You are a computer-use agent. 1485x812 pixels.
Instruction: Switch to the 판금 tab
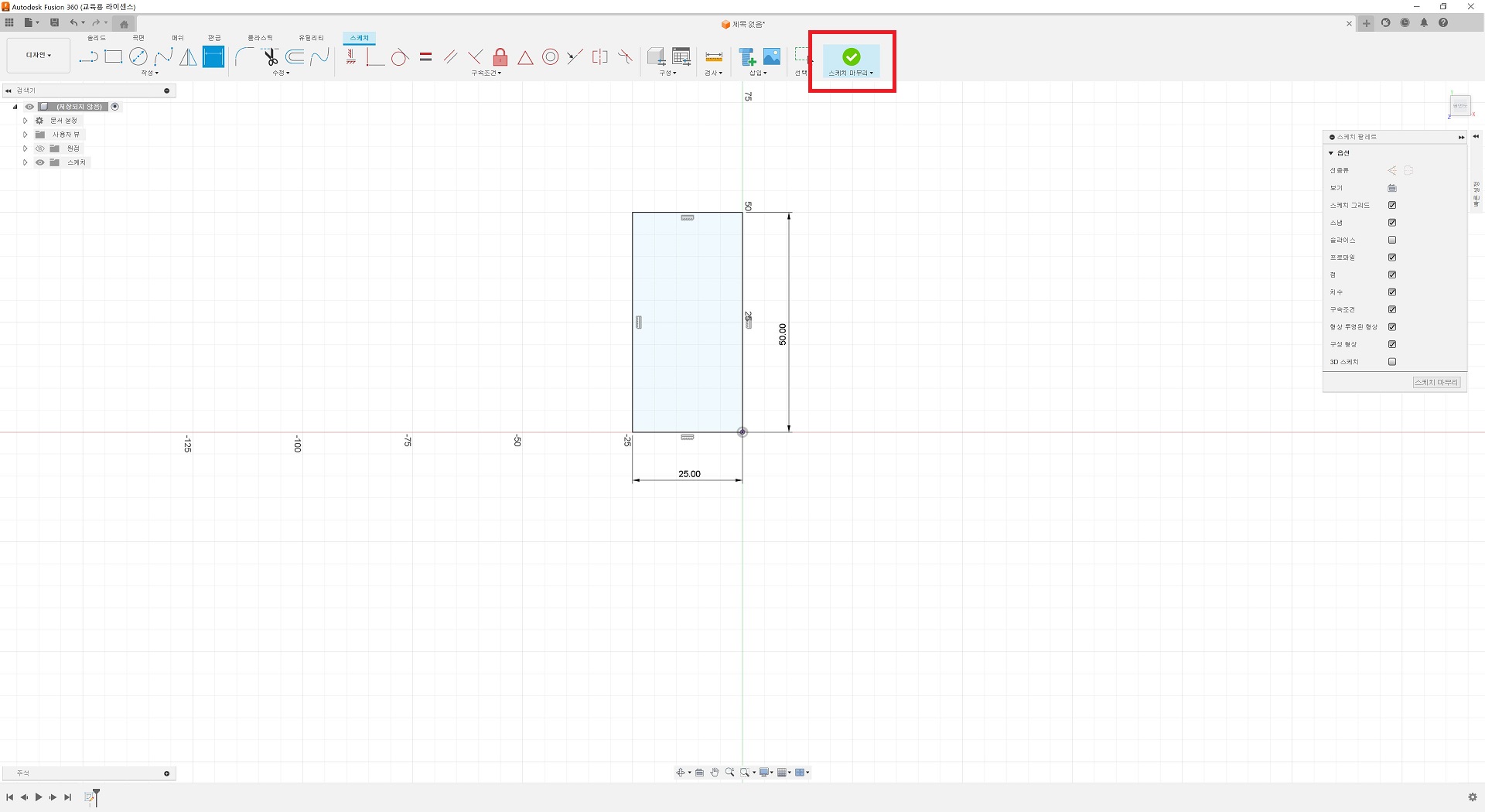click(x=214, y=38)
